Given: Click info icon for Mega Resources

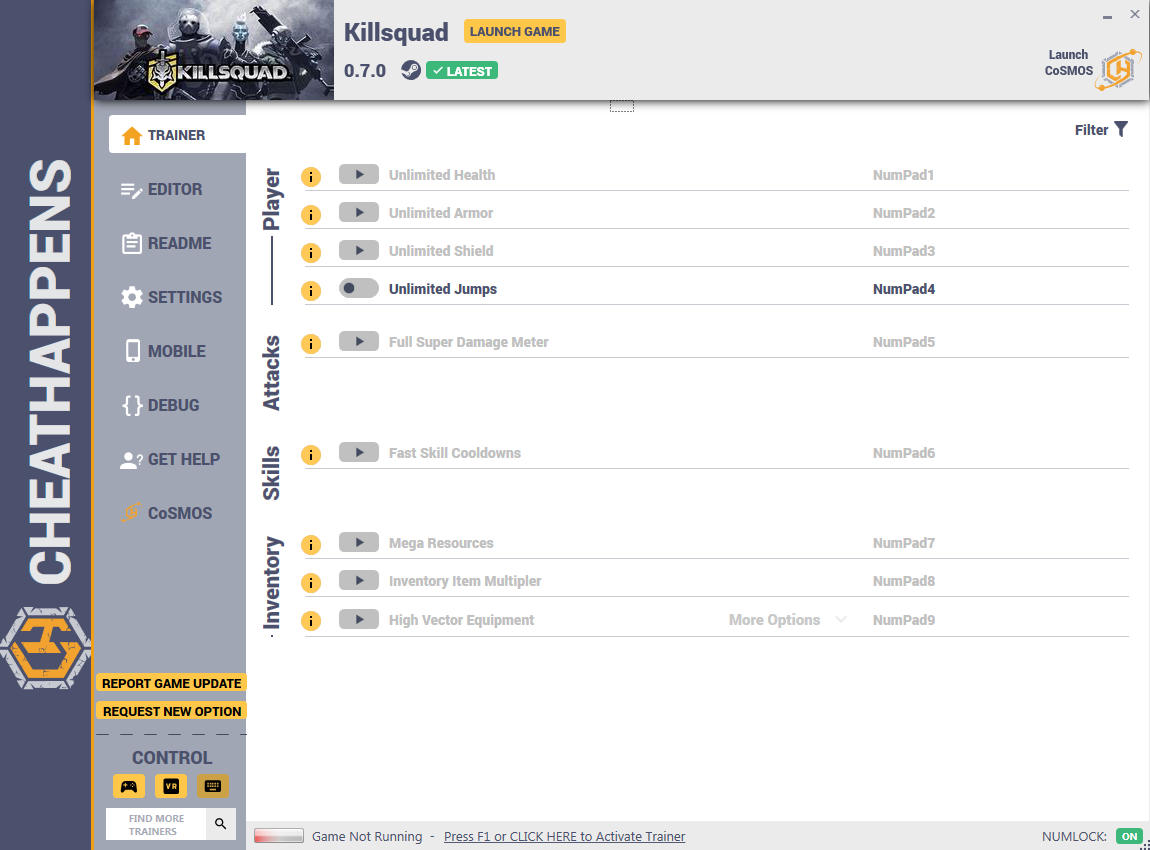Looking at the screenshot, I should [x=311, y=545].
